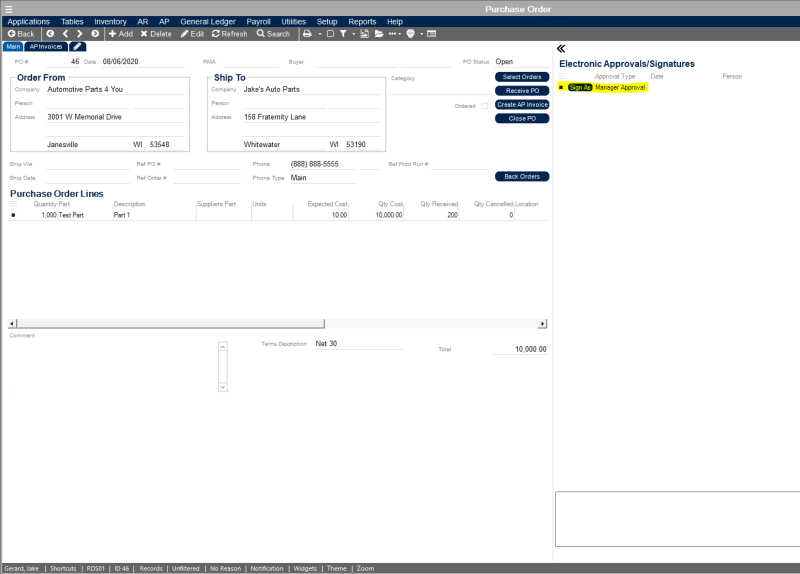Collapse the Electronic Approvals panel with double chevron
800x574 pixels.
[561, 48]
